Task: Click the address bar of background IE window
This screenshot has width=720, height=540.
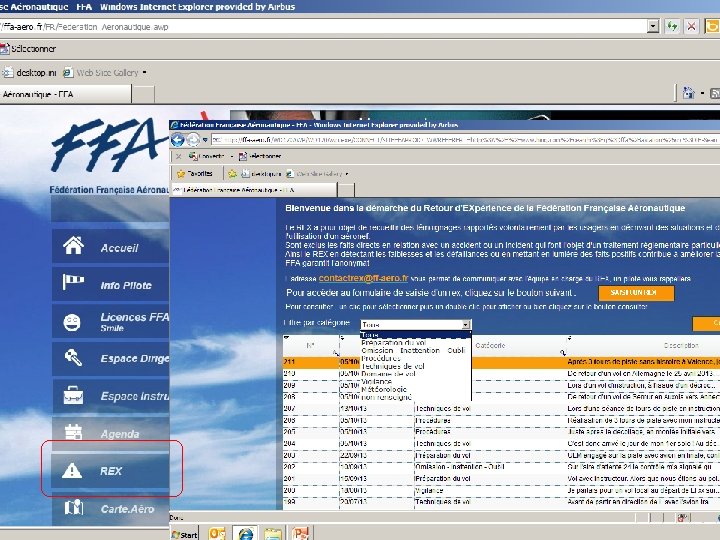Action: (323, 27)
